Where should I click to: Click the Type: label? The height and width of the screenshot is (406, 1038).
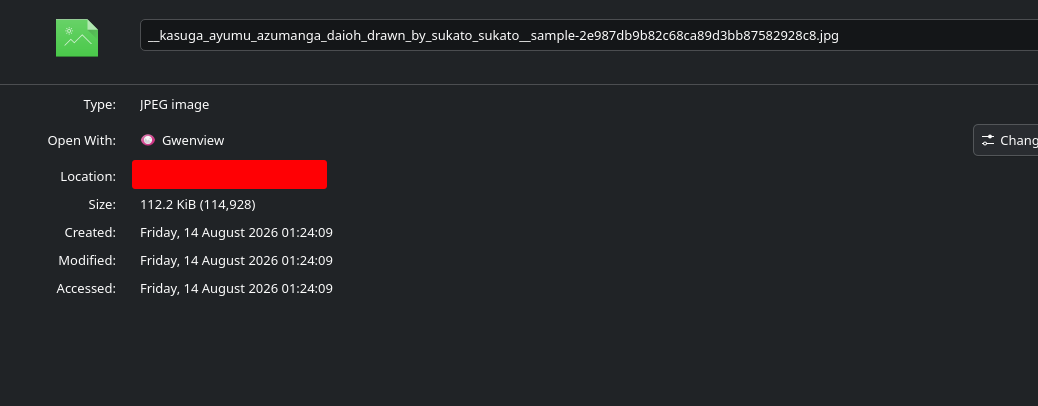[99, 105]
